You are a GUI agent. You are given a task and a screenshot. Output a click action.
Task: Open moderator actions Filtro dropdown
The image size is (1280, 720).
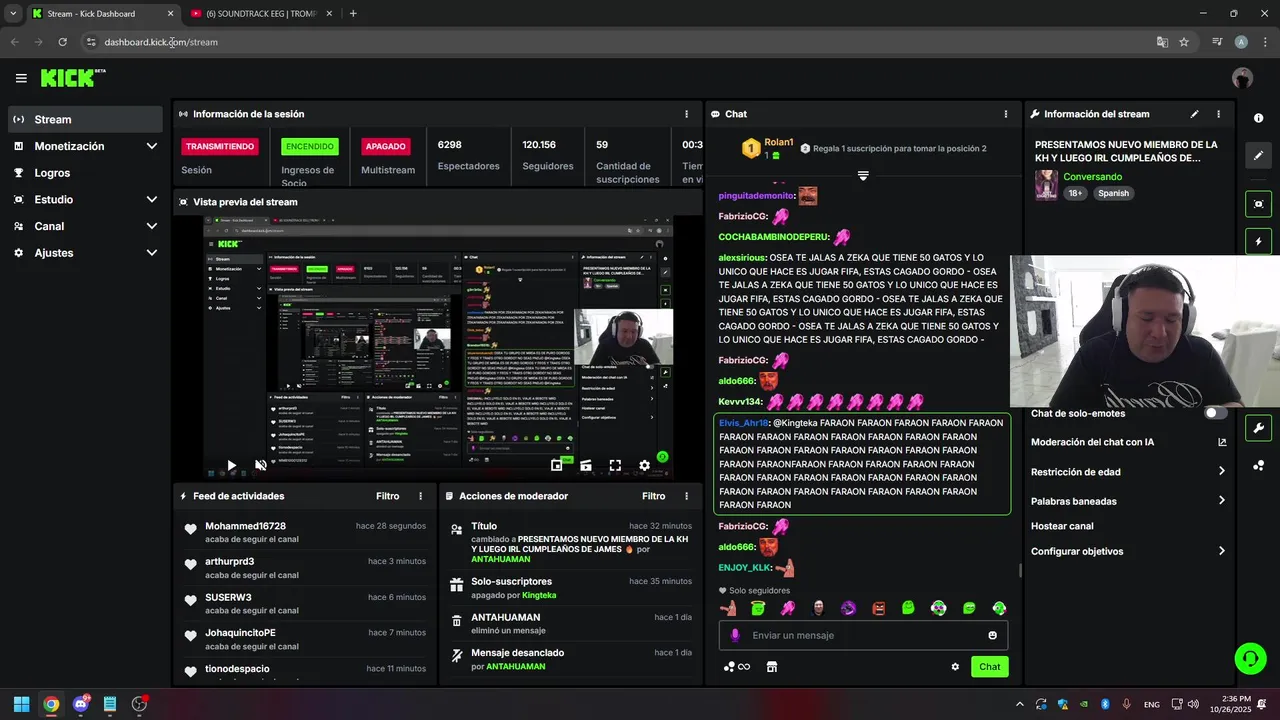point(653,496)
